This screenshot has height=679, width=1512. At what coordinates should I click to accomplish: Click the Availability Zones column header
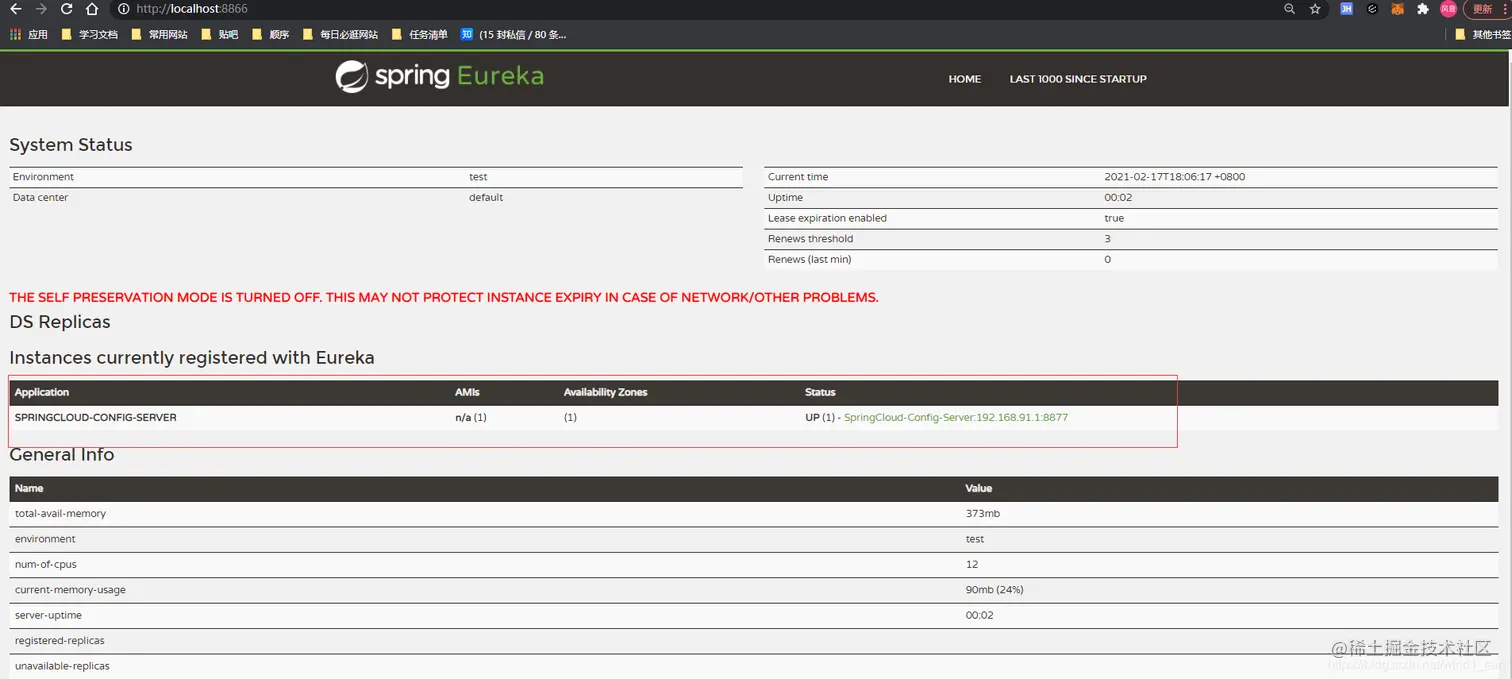(x=605, y=392)
